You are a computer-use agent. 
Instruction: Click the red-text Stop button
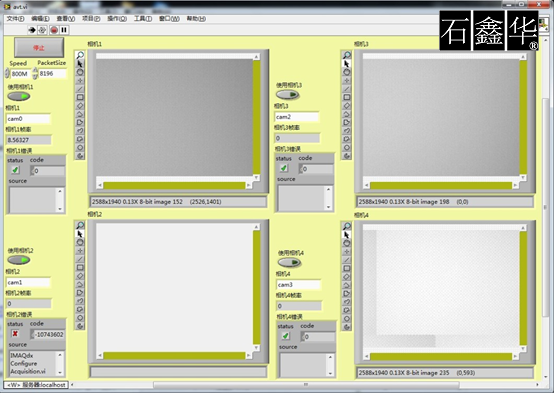point(39,48)
